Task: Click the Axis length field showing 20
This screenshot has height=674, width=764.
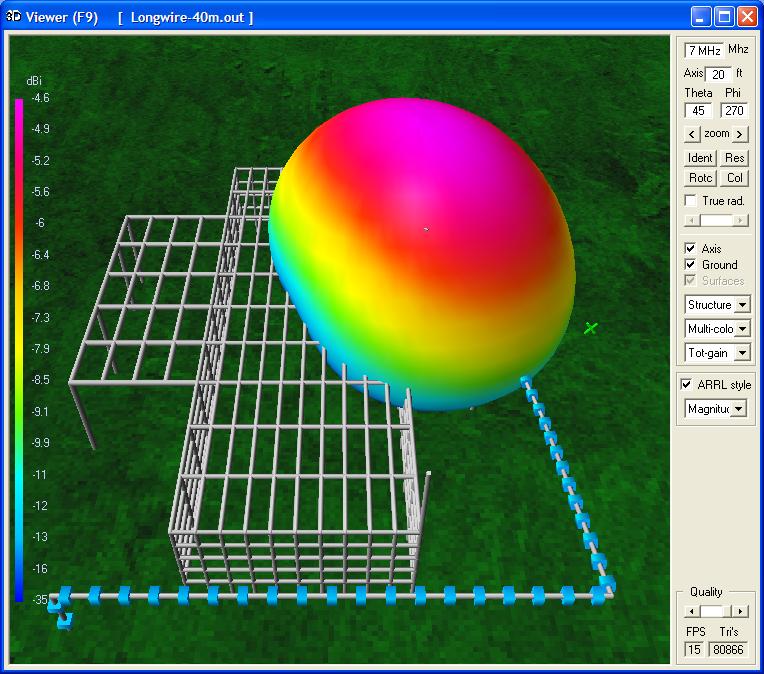Action: click(x=718, y=75)
